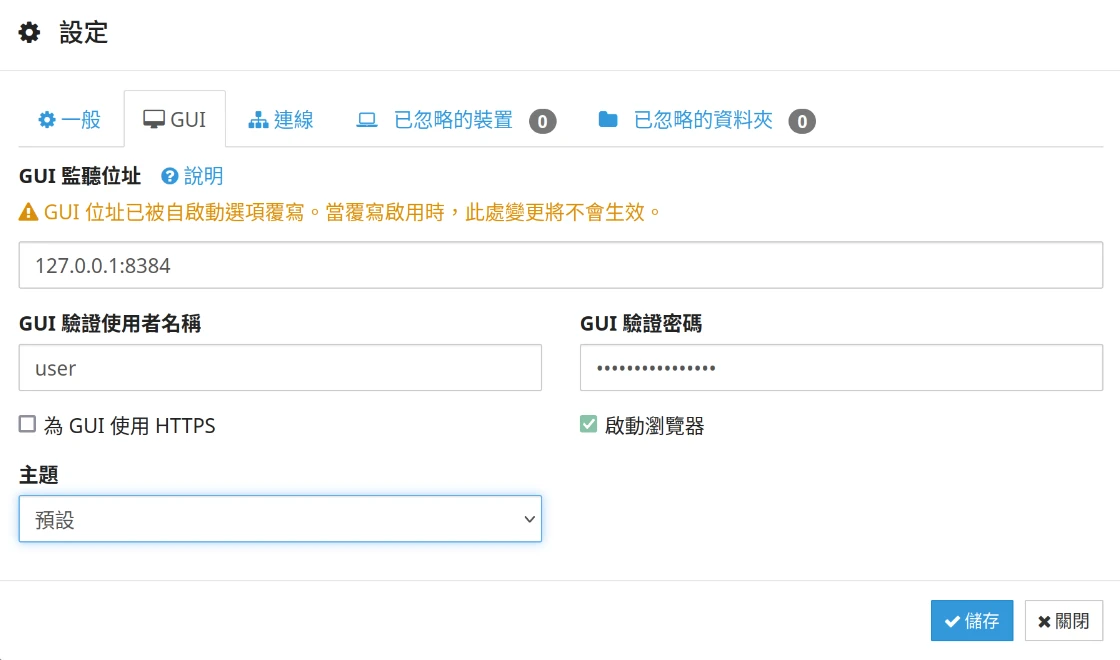Open the 已忽略的裝置 tab

[x=453, y=121]
